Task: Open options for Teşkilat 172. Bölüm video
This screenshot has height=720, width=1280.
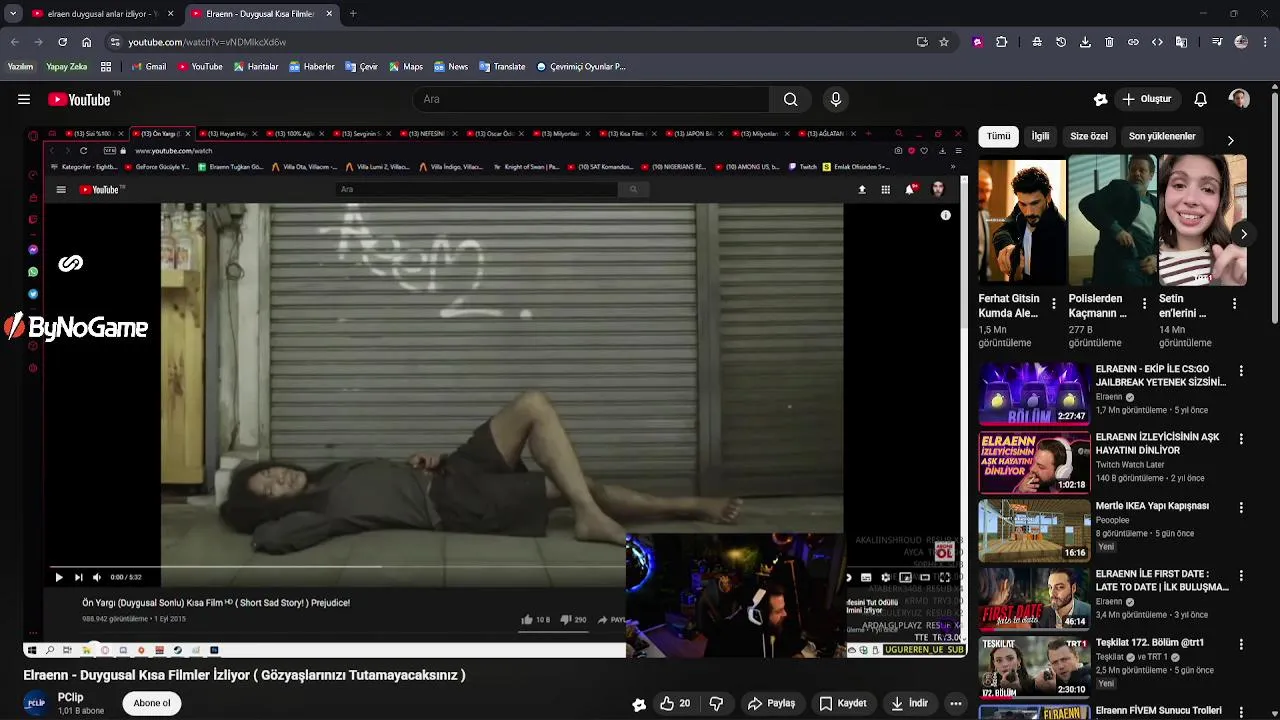Action: [1241, 645]
